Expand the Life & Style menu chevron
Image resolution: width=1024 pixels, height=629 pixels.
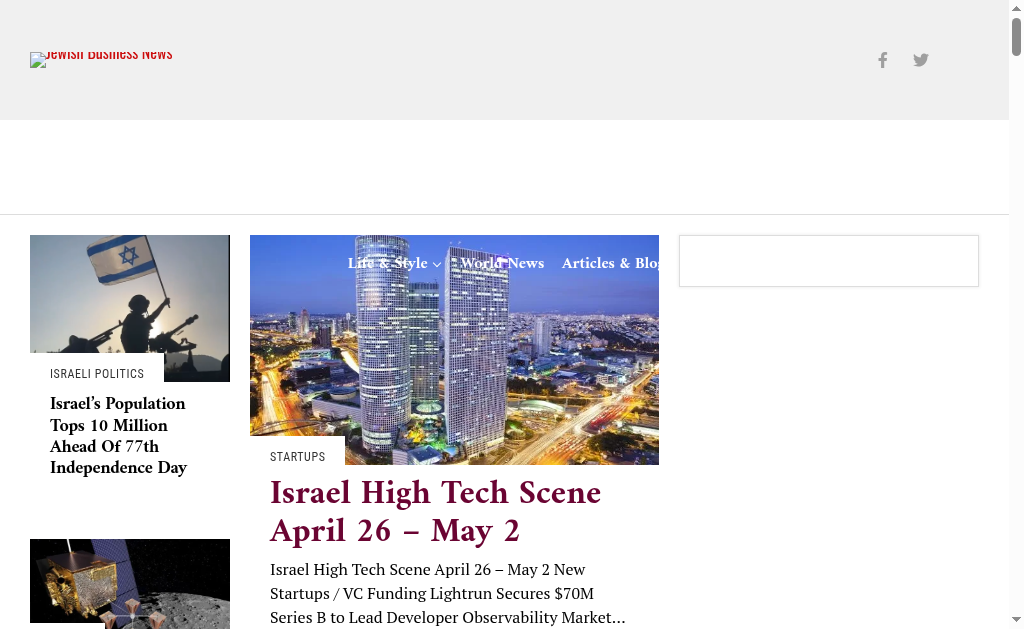437,265
